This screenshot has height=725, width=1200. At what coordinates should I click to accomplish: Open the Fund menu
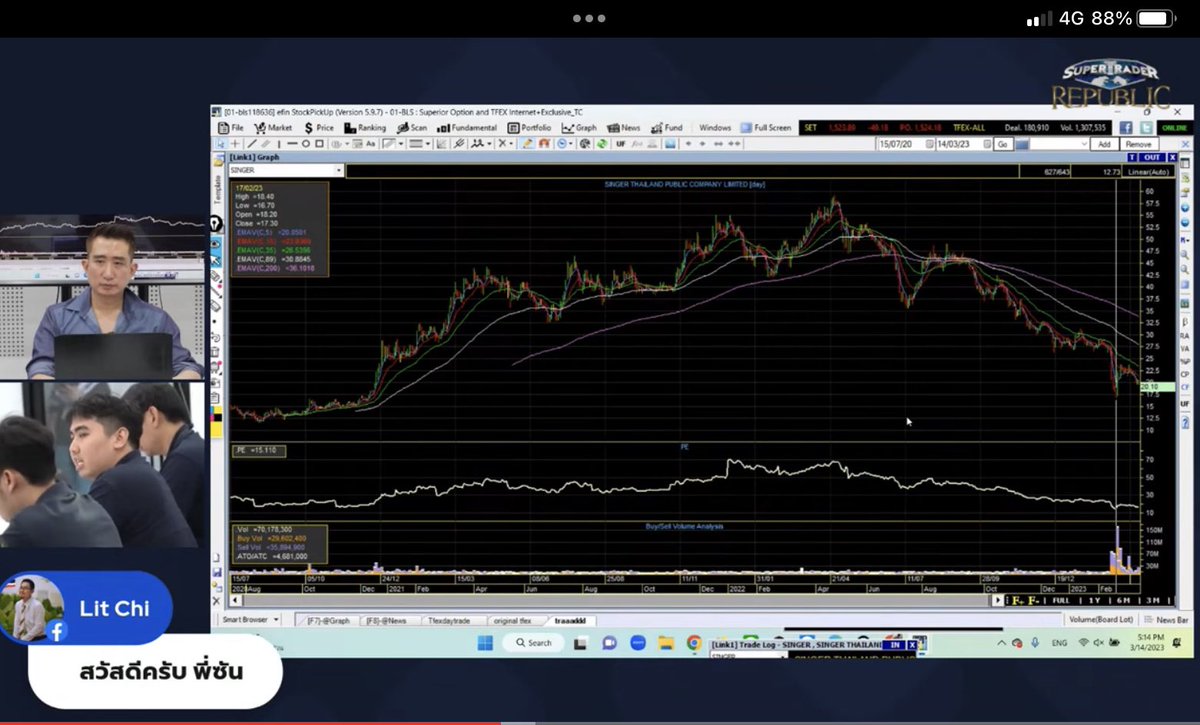pyautogui.click(x=667, y=128)
